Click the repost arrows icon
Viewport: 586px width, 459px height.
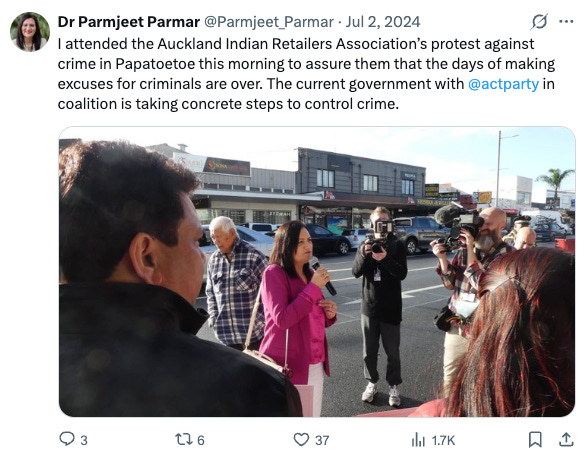coord(183,439)
